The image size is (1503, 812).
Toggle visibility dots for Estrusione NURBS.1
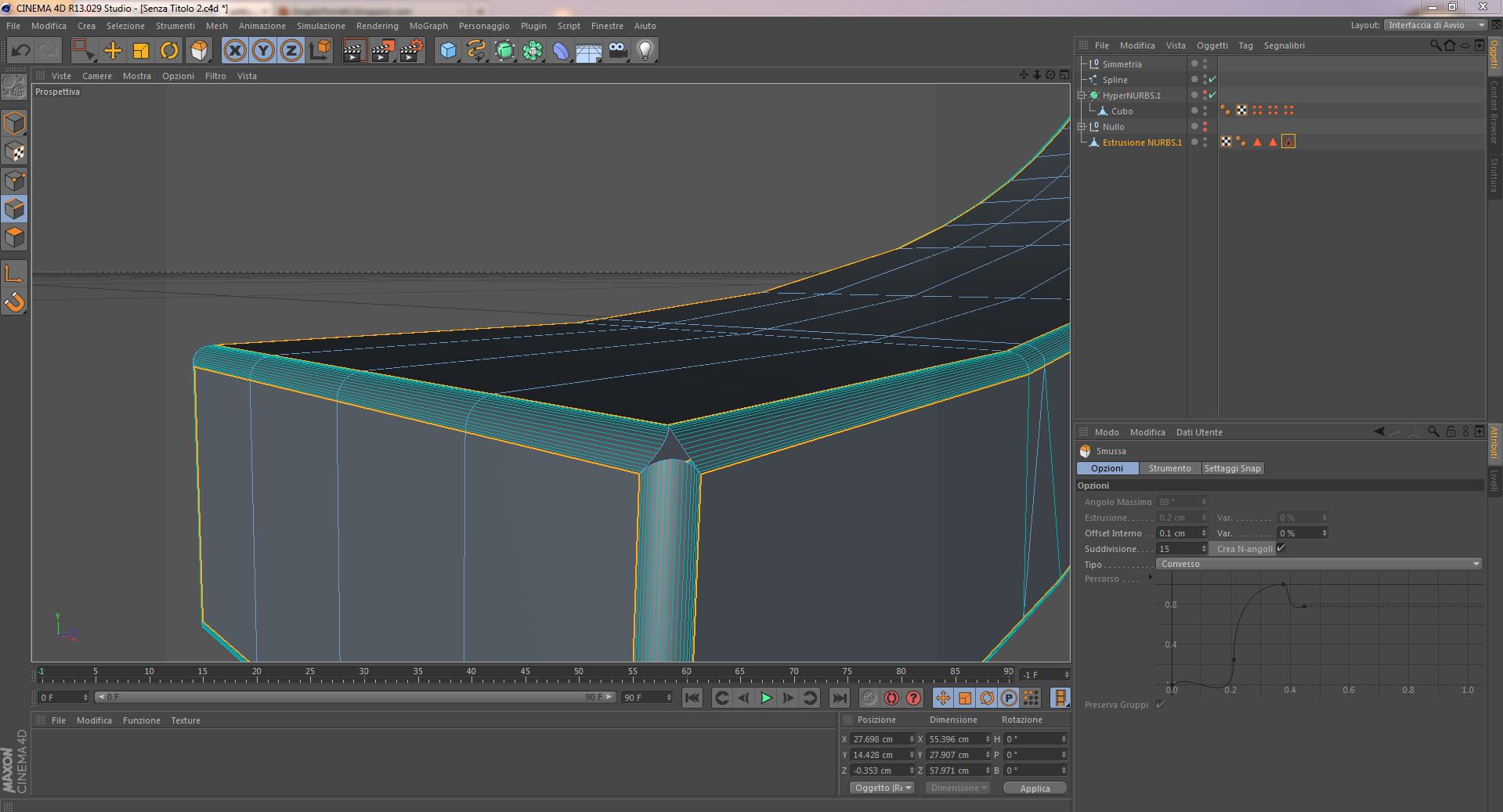(x=1205, y=143)
